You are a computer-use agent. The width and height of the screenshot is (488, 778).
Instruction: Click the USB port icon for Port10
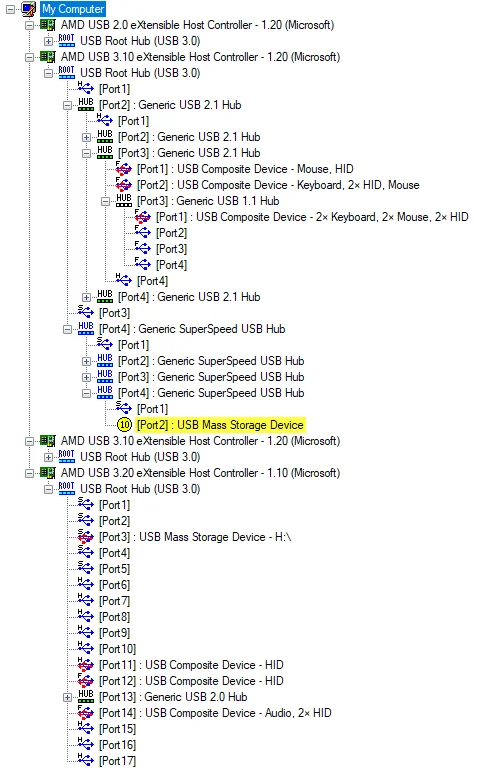click(x=85, y=648)
